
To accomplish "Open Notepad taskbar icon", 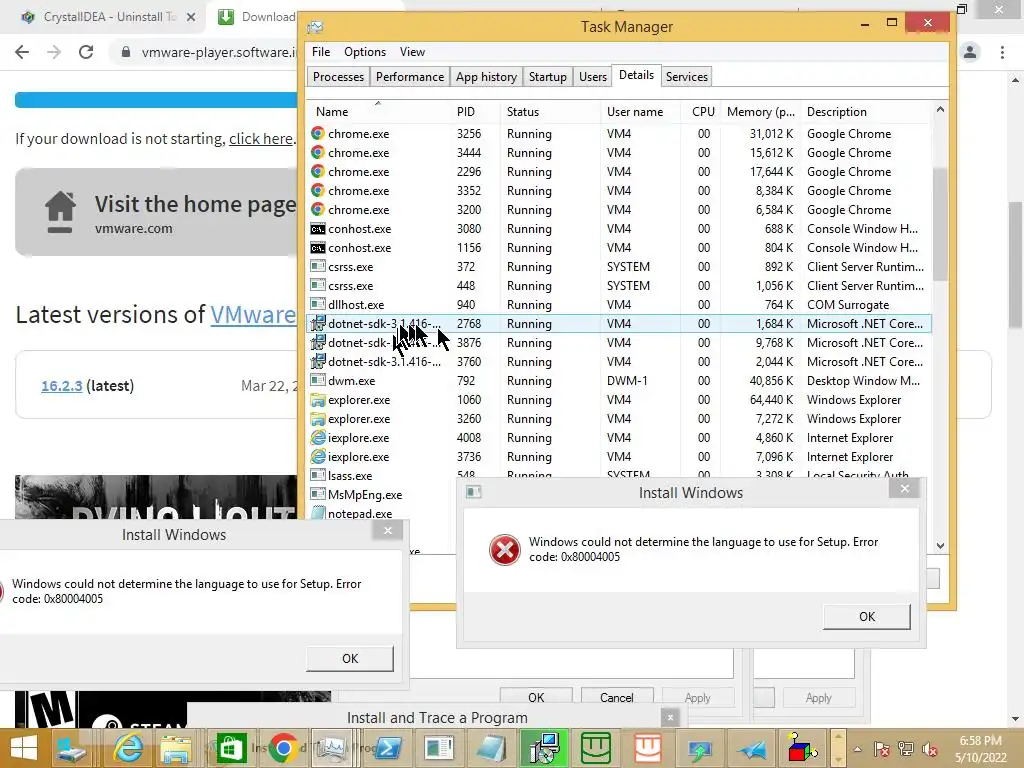I will point(491,748).
